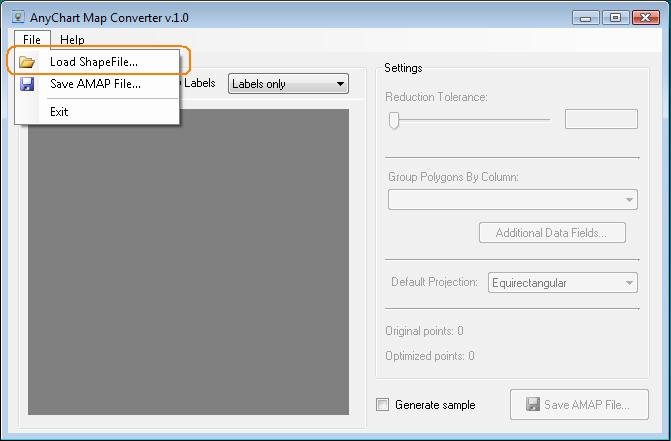Choose Exit from the File menu
This screenshot has width=671, height=441.
pyautogui.click(x=59, y=112)
